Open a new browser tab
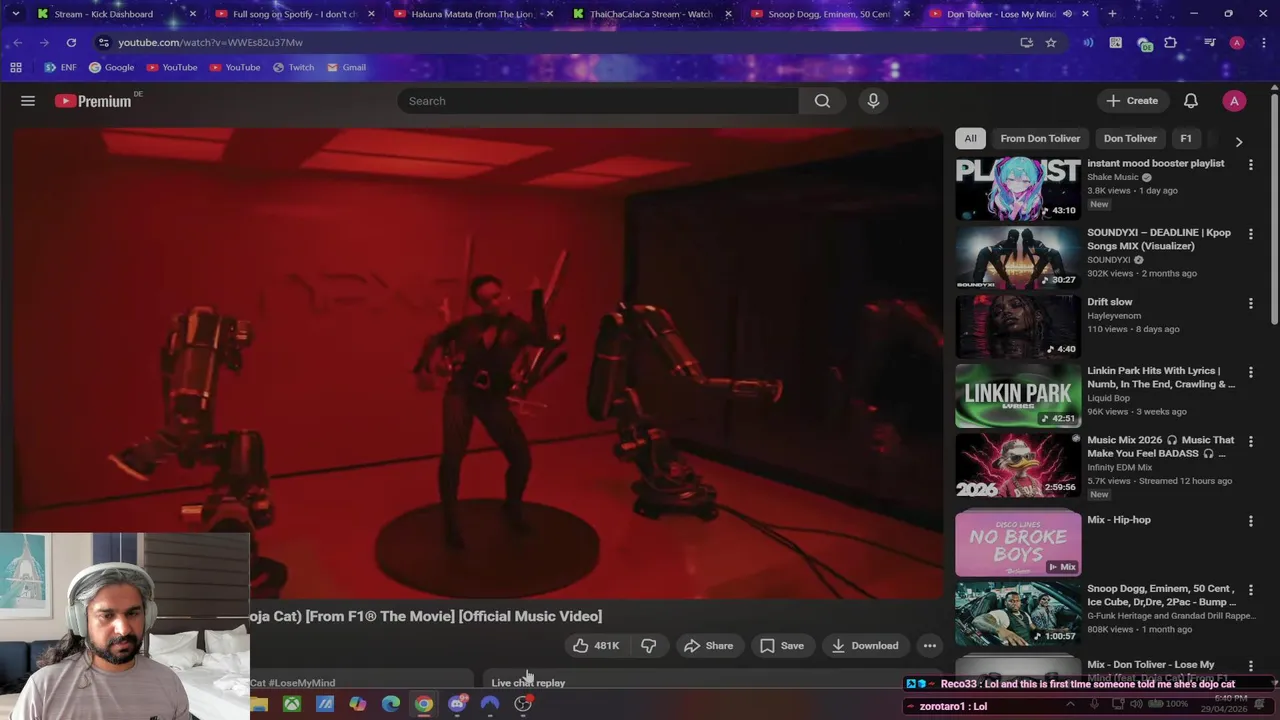The height and width of the screenshot is (720, 1280). [1112, 14]
